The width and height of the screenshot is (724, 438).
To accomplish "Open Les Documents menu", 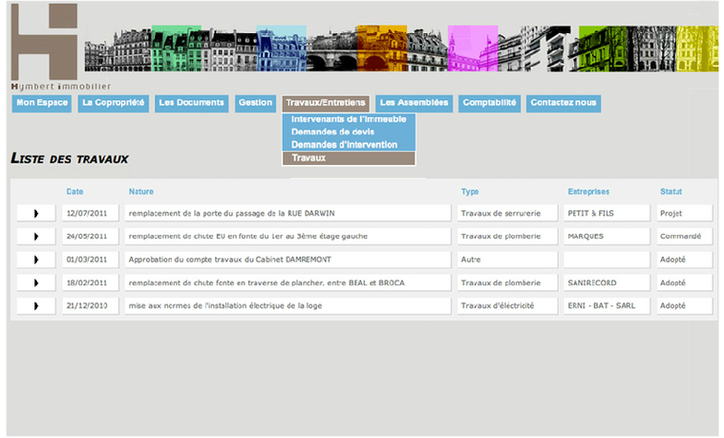I will click(191, 103).
